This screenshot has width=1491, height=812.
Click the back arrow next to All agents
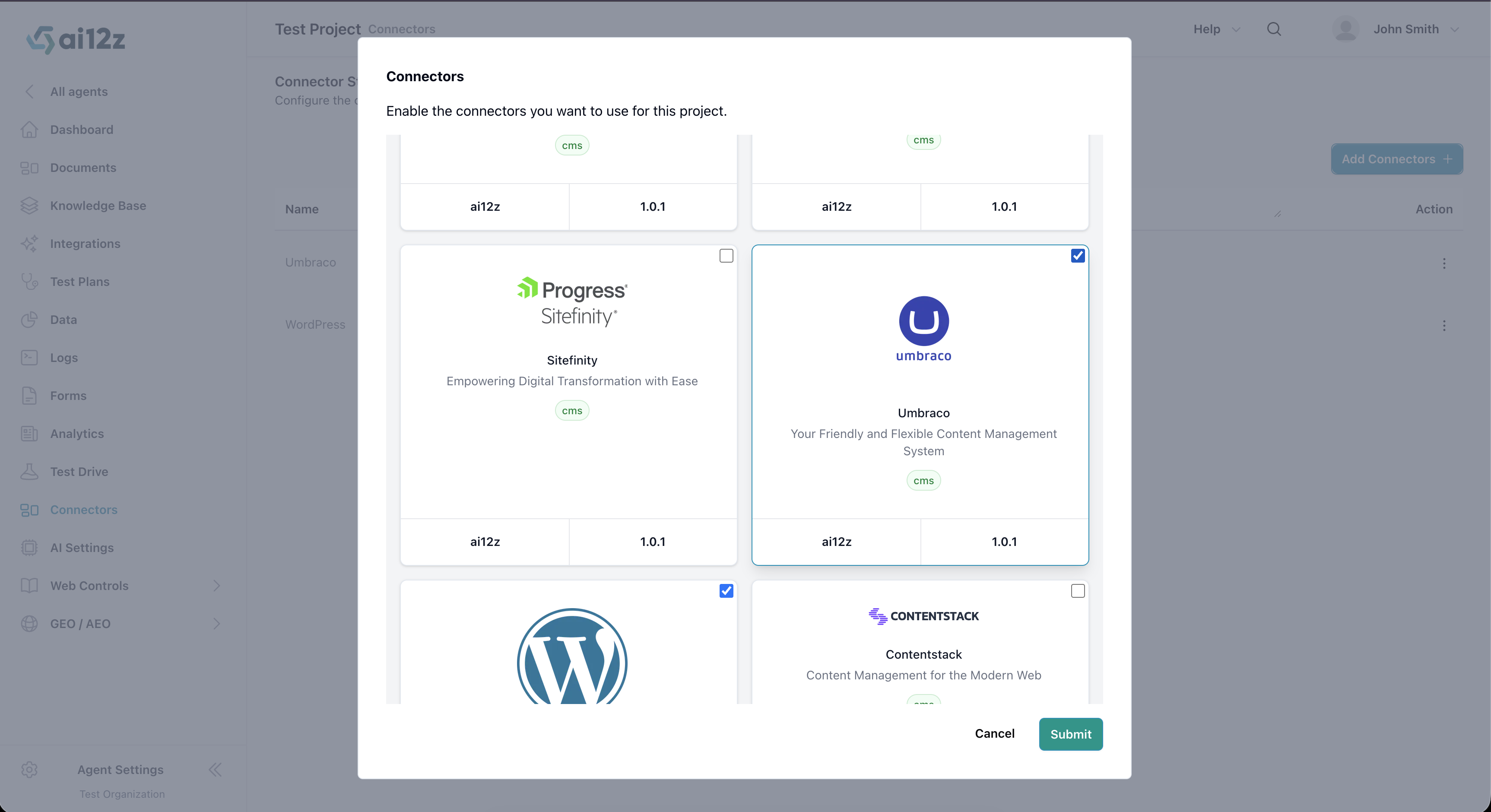[x=29, y=92]
